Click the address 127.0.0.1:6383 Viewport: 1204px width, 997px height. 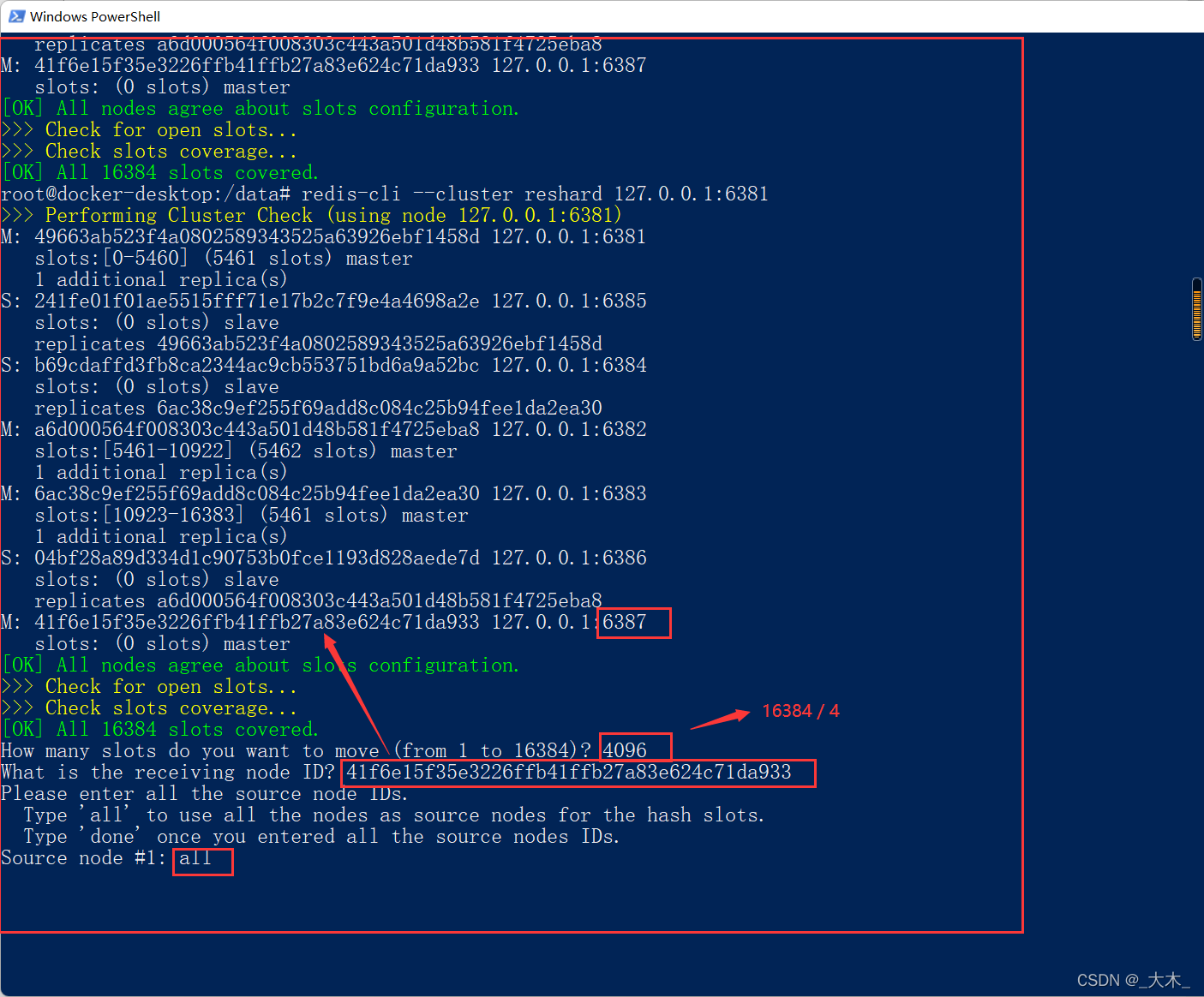tap(569, 493)
